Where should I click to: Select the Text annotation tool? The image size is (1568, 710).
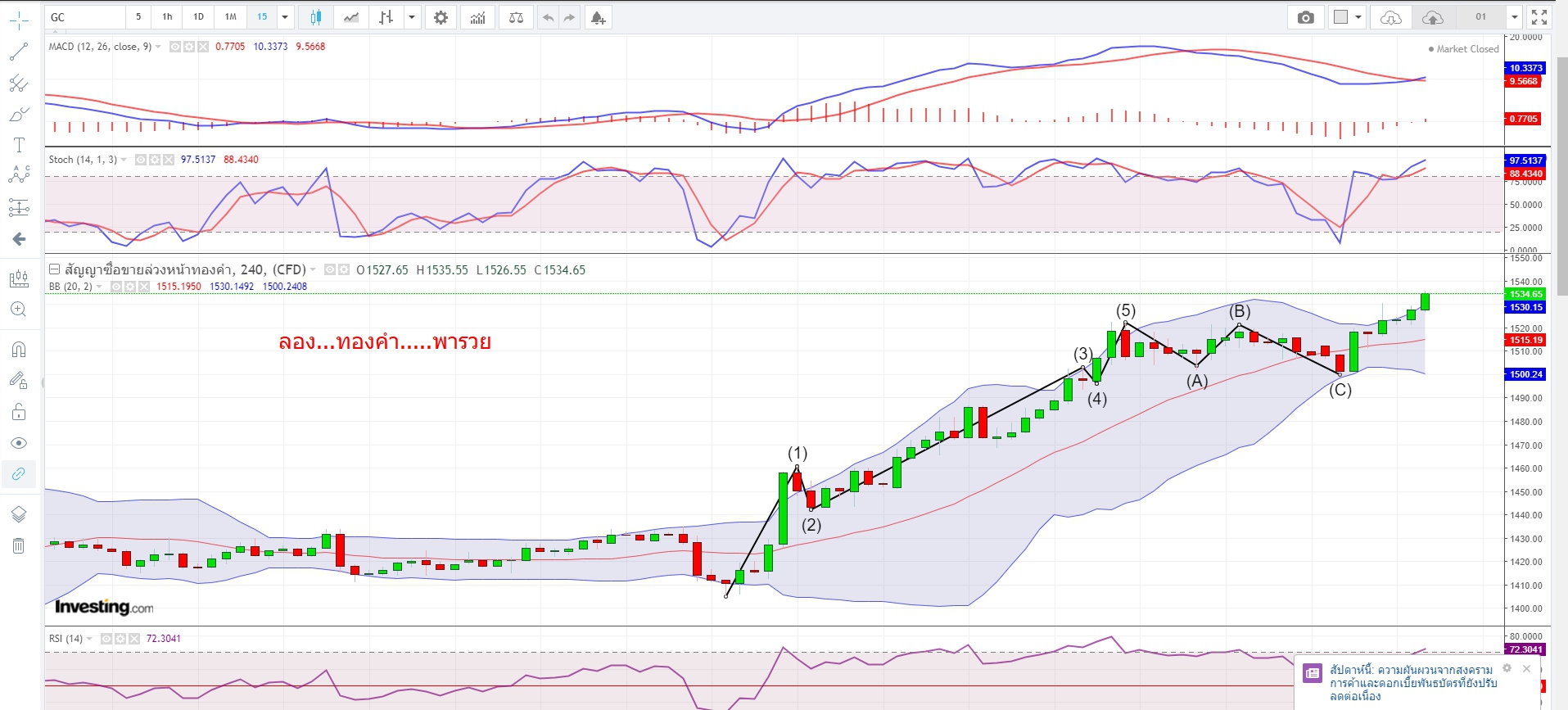19,145
